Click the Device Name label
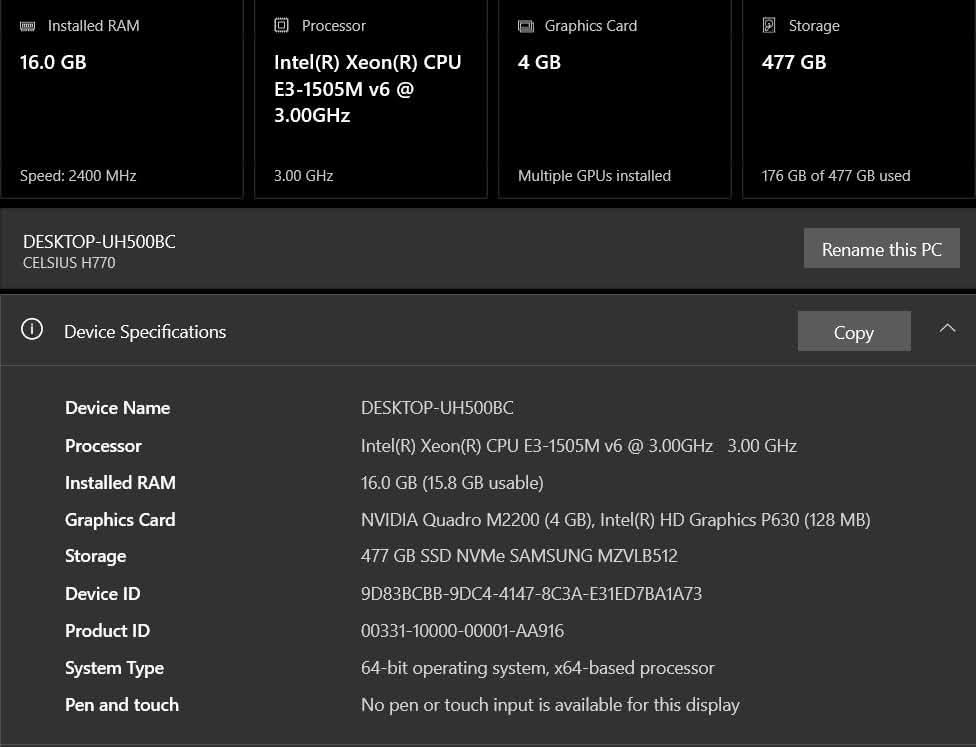The image size is (976, 747). [118, 408]
